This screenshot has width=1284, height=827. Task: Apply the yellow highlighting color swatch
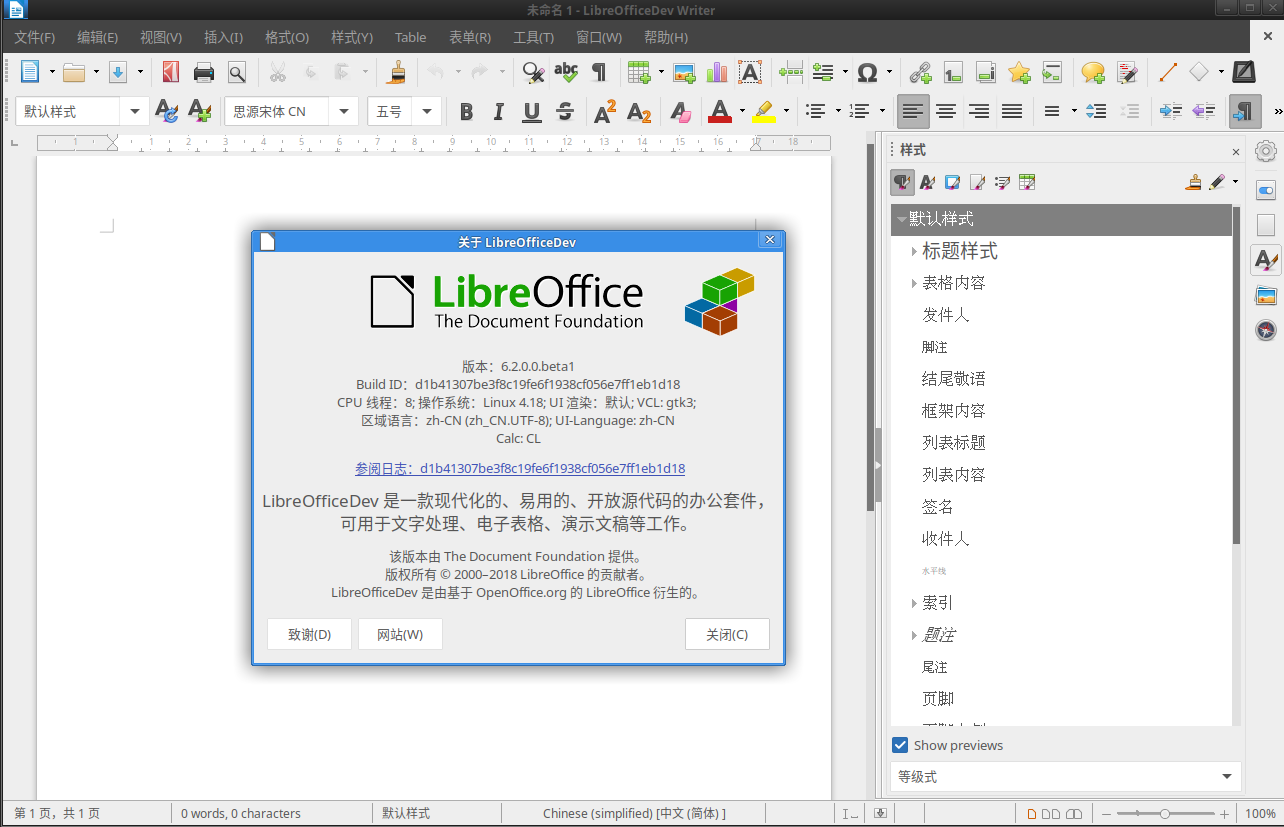764,111
